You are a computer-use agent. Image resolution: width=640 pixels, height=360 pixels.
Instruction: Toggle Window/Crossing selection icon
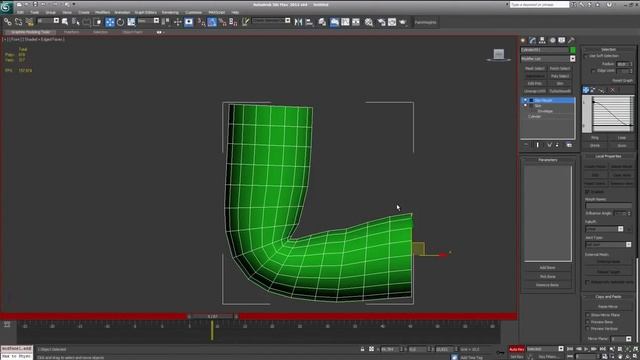pyautogui.click(x=97, y=22)
